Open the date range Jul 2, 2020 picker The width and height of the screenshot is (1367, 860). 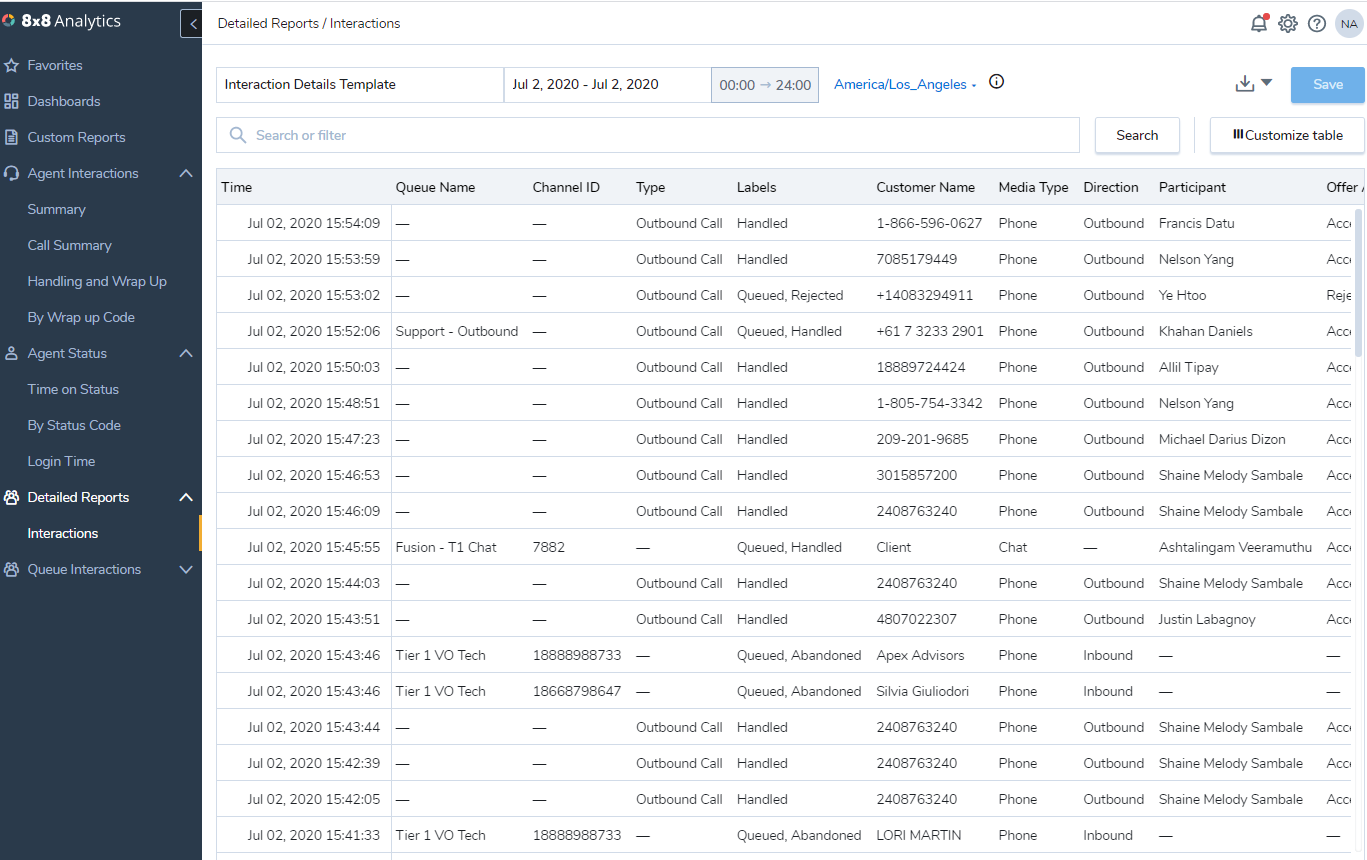[607, 85]
